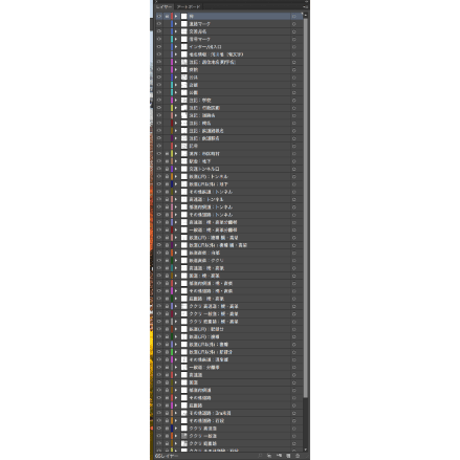Toggle visibility of selected top layer
This screenshot has width=460, height=460.
click(x=159, y=16)
